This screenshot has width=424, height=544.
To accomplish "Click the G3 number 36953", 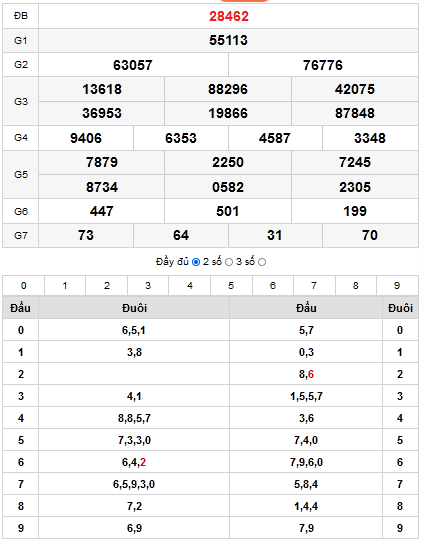I will click(x=102, y=113).
